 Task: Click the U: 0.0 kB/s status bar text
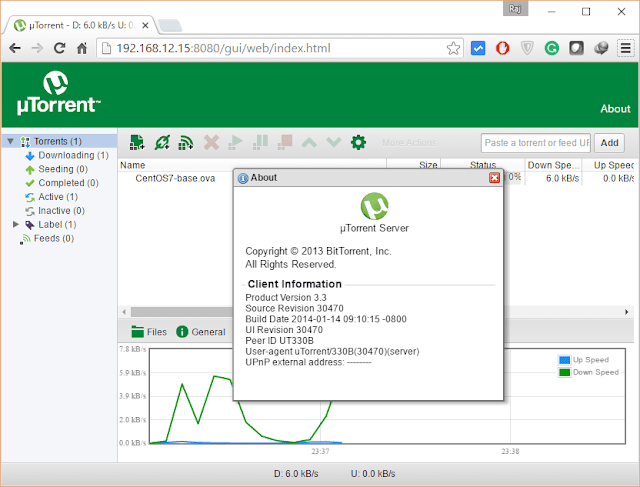[x=373, y=474]
